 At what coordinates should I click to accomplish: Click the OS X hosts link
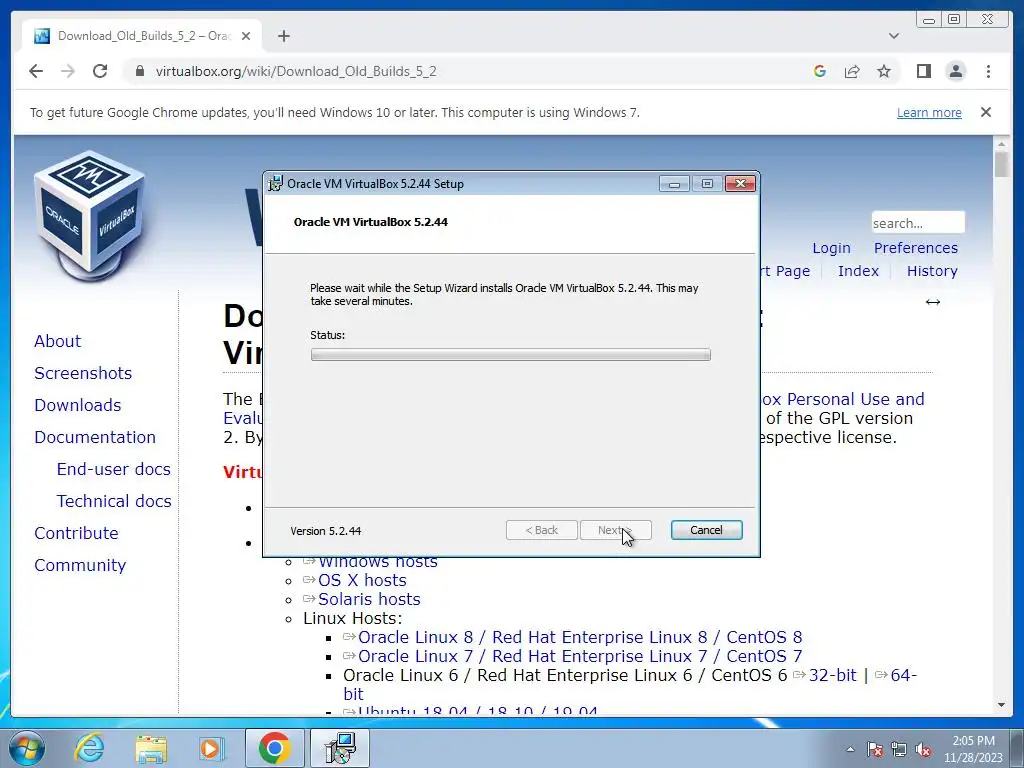point(362,581)
